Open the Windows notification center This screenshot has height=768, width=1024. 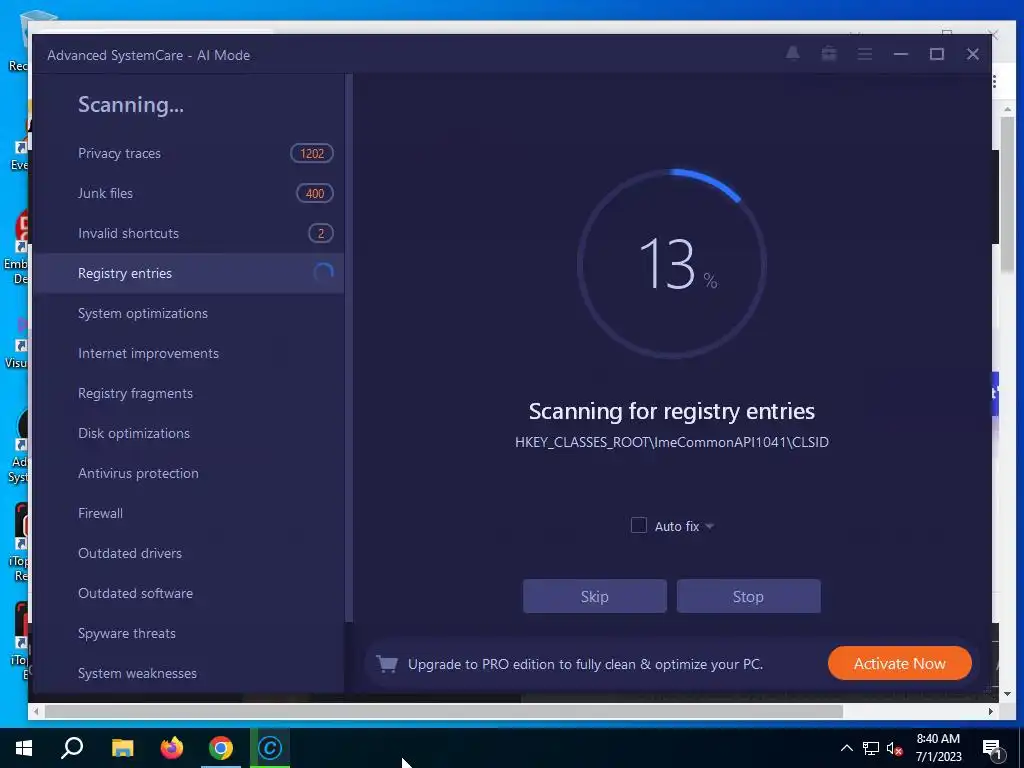point(992,749)
